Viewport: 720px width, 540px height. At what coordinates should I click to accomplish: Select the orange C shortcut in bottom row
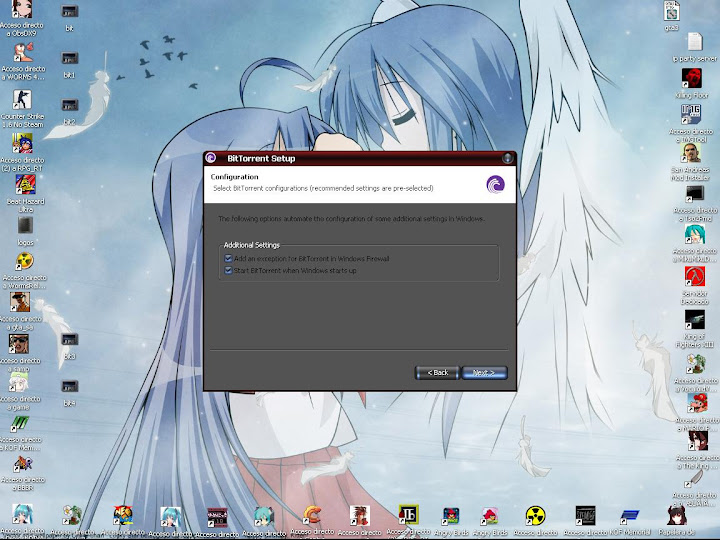click(x=312, y=515)
